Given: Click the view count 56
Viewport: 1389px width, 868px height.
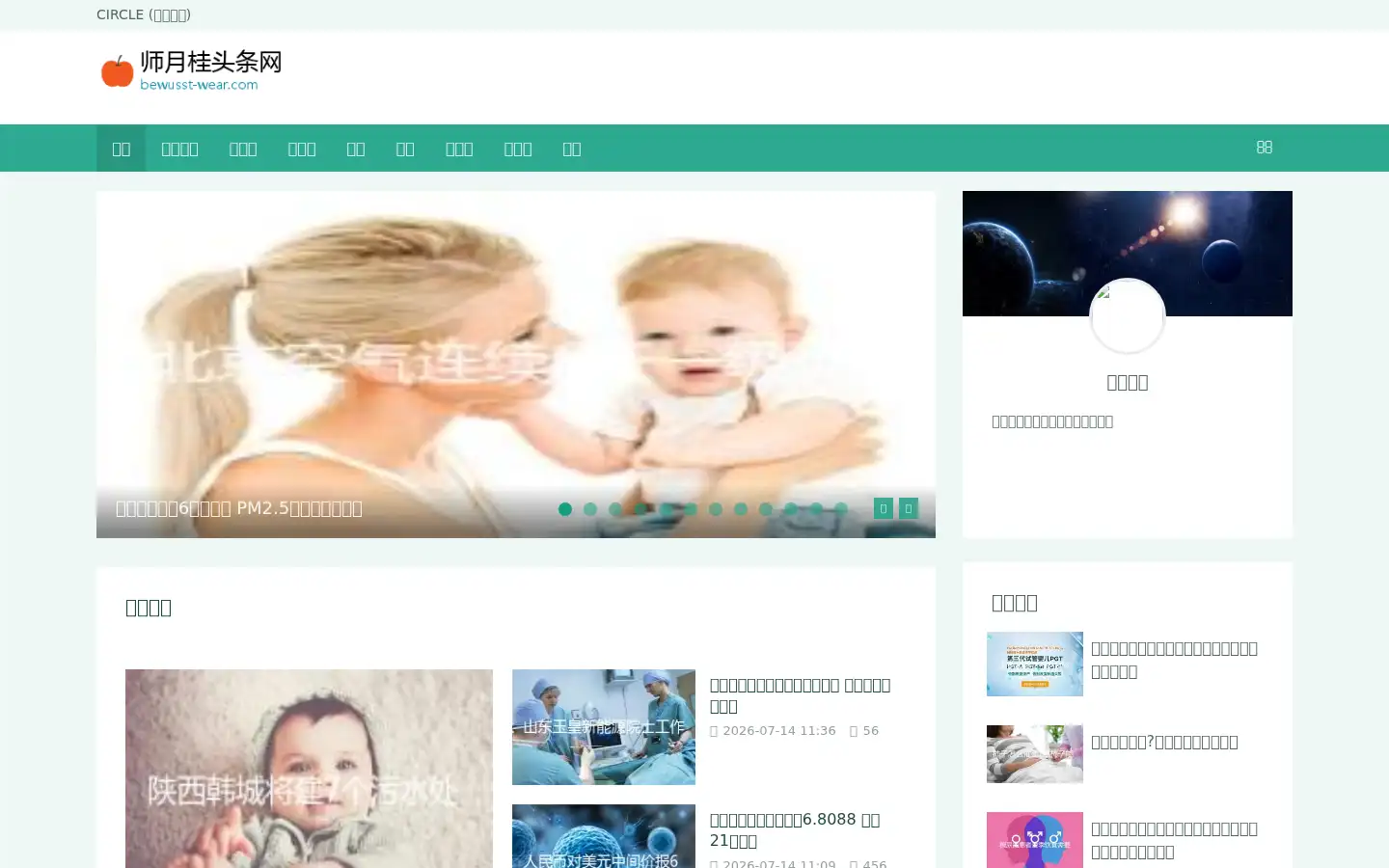Looking at the screenshot, I should [x=871, y=731].
